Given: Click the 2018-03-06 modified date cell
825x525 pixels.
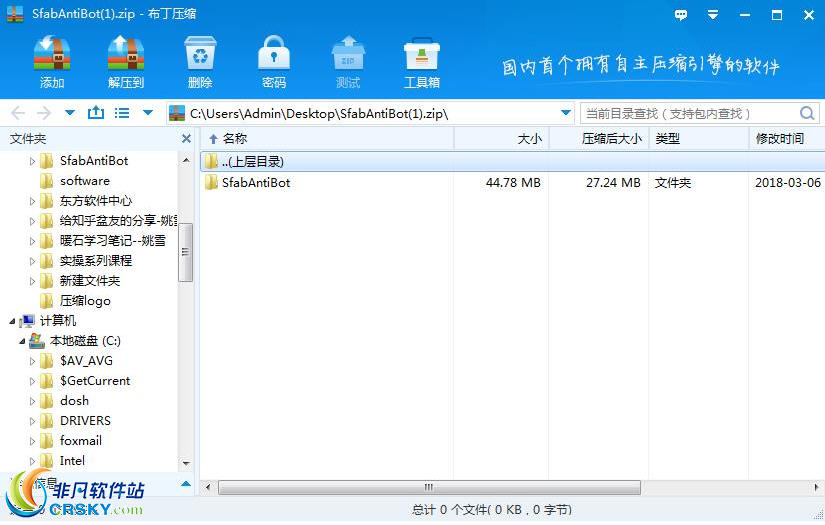Looking at the screenshot, I should pos(788,183).
